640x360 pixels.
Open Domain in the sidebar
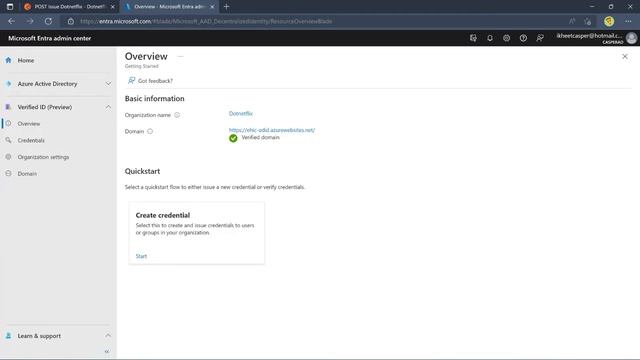(x=27, y=174)
